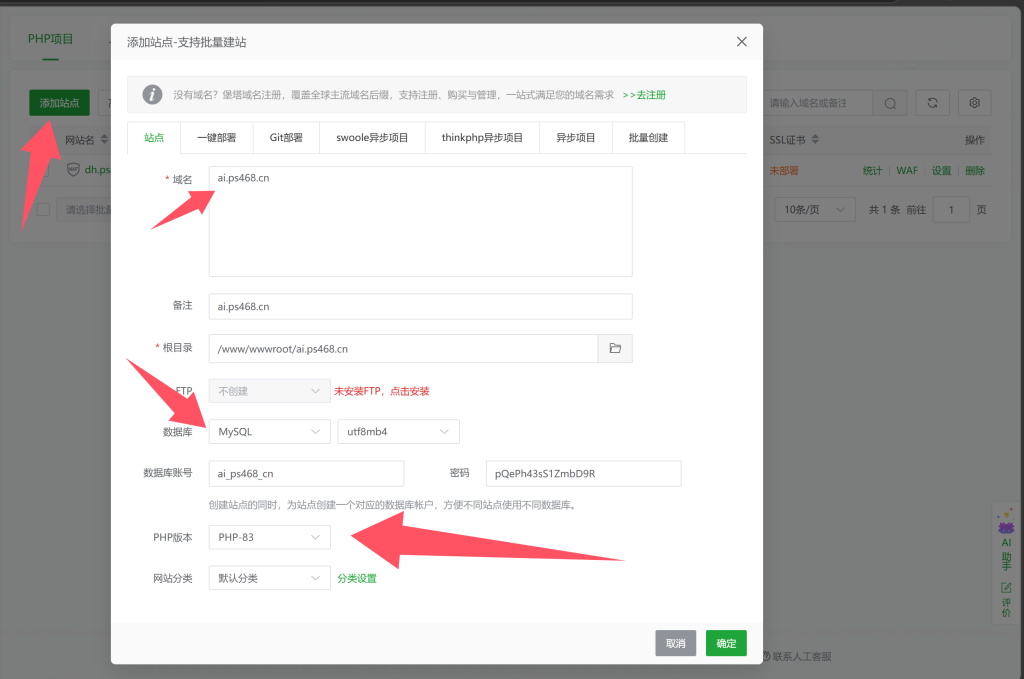The height and width of the screenshot is (679, 1024).
Task: Follow the >>去注册 link
Action: pyautogui.click(x=644, y=95)
